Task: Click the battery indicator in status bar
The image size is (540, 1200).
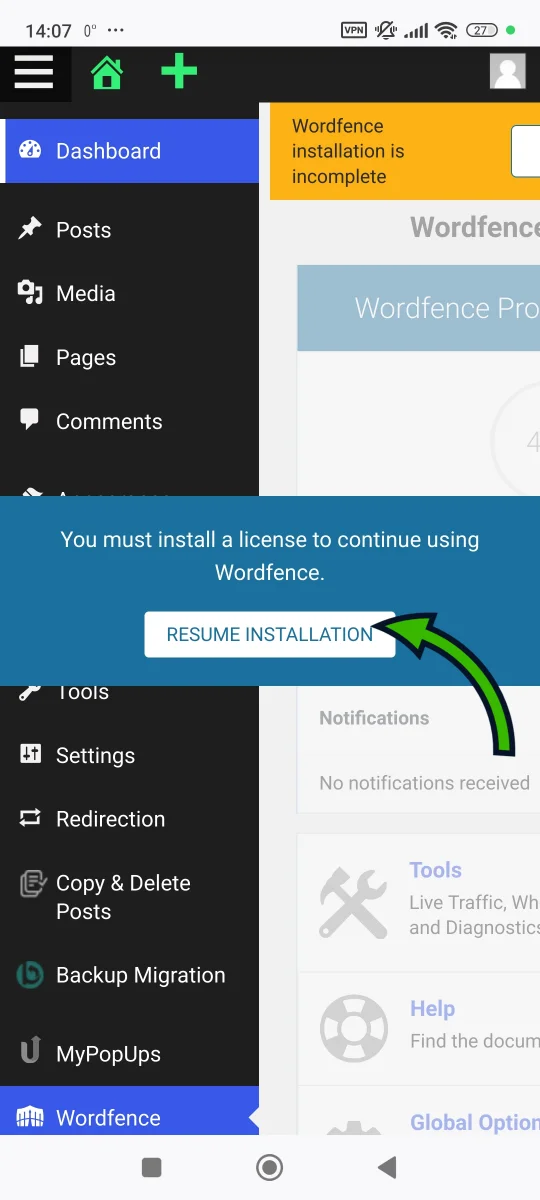Action: point(481,30)
